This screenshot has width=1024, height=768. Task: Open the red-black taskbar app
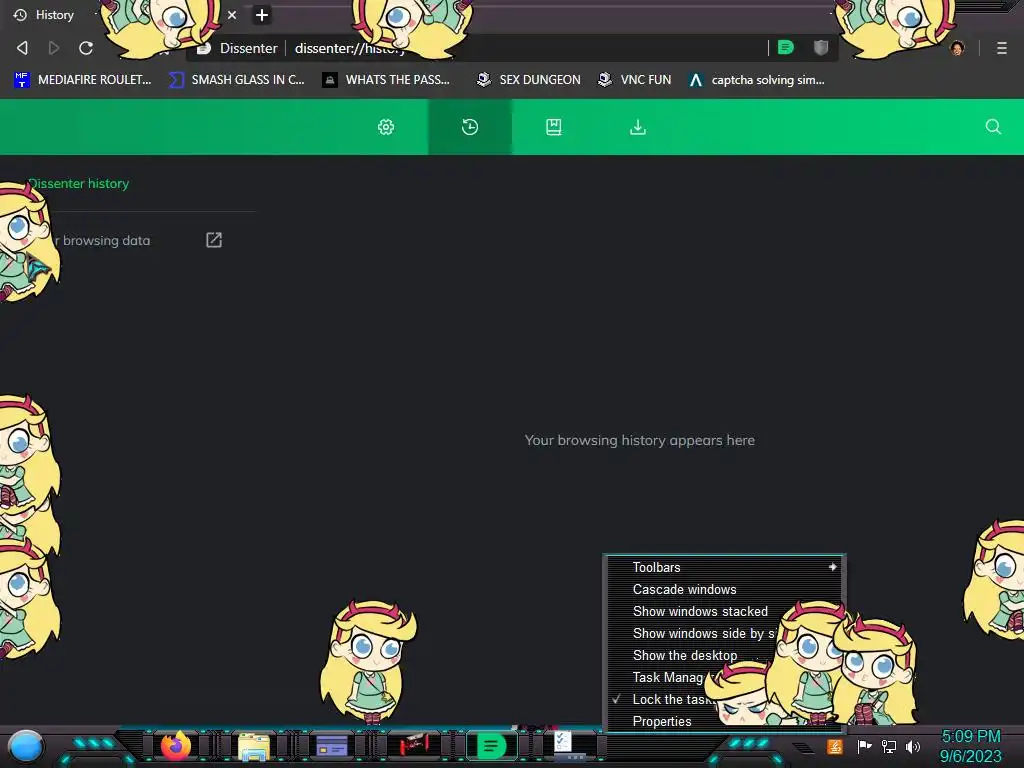413,745
